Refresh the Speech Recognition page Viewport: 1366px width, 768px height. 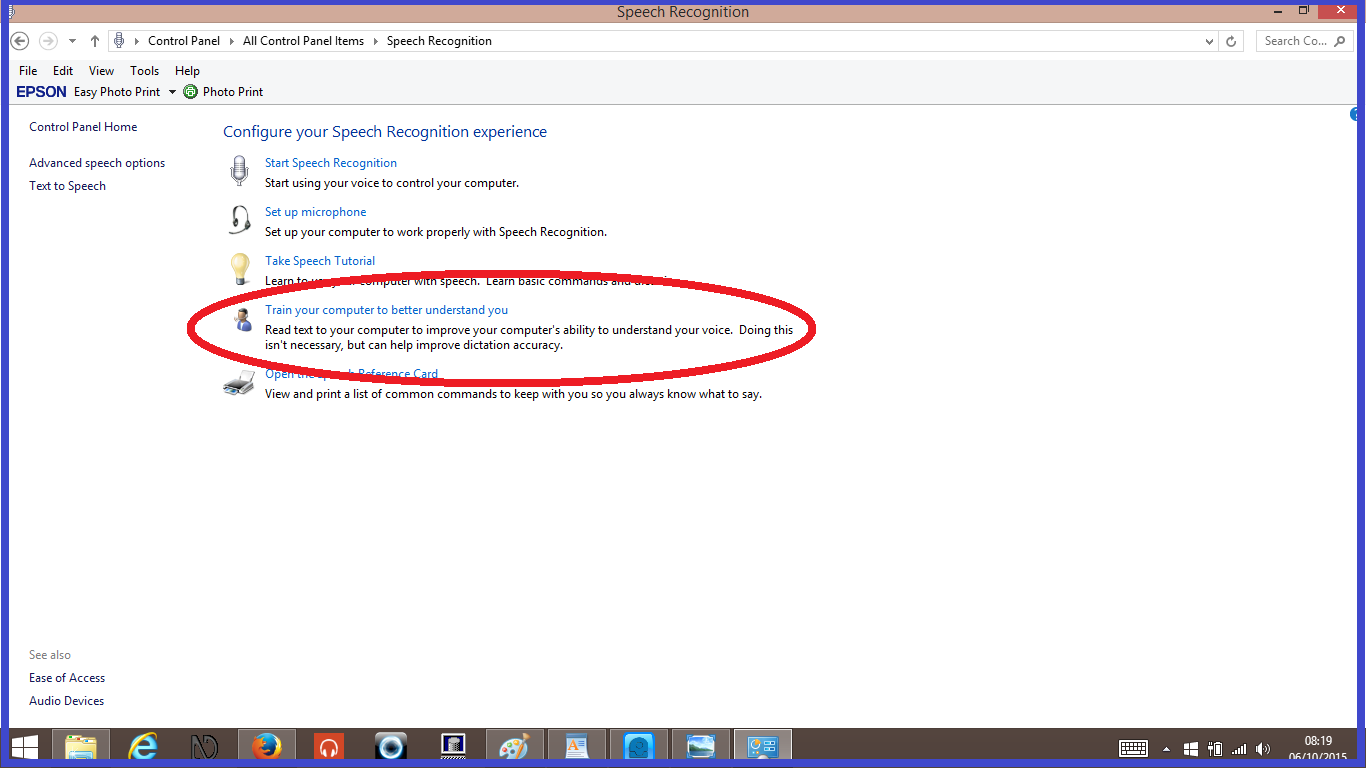1231,41
